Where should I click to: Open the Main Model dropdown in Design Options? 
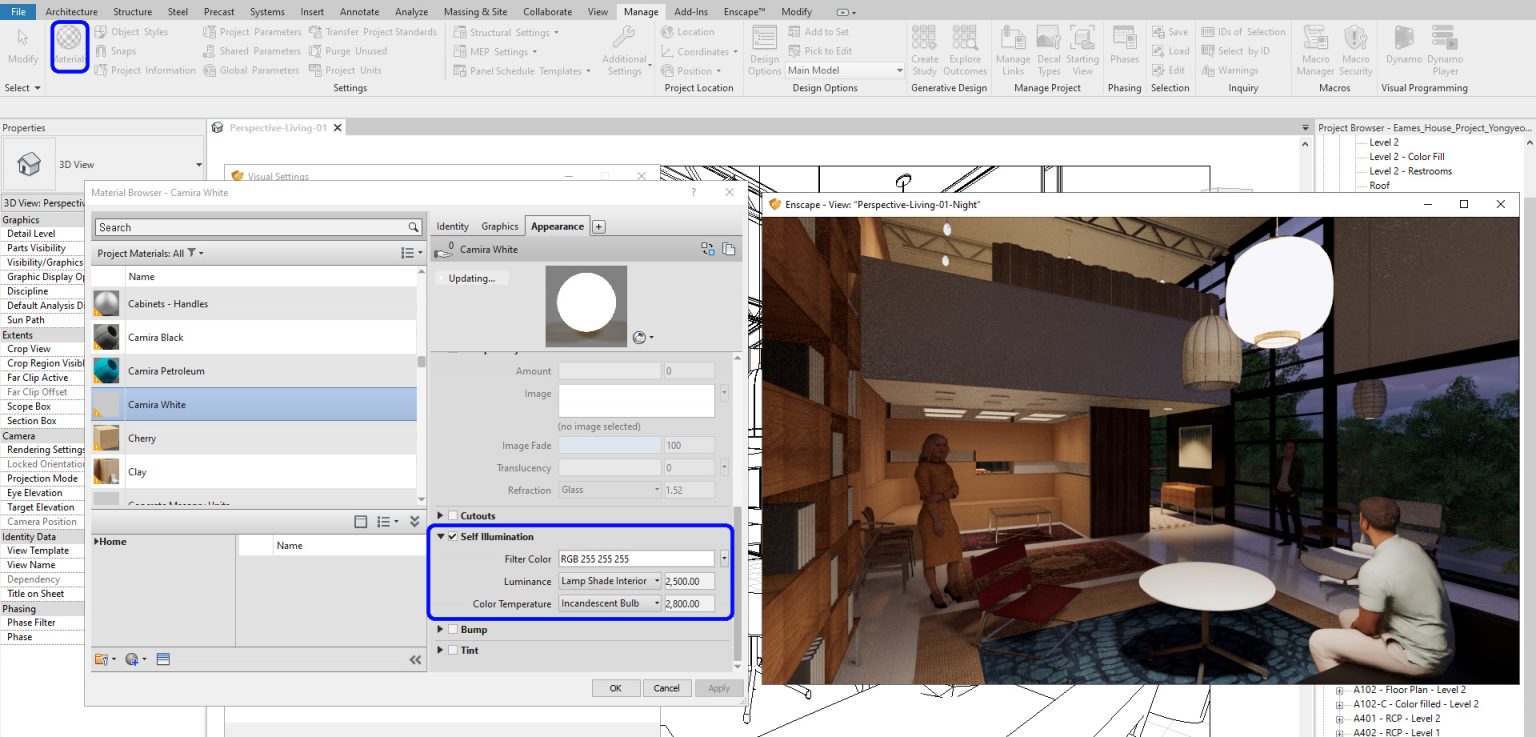[x=897, y=70]
